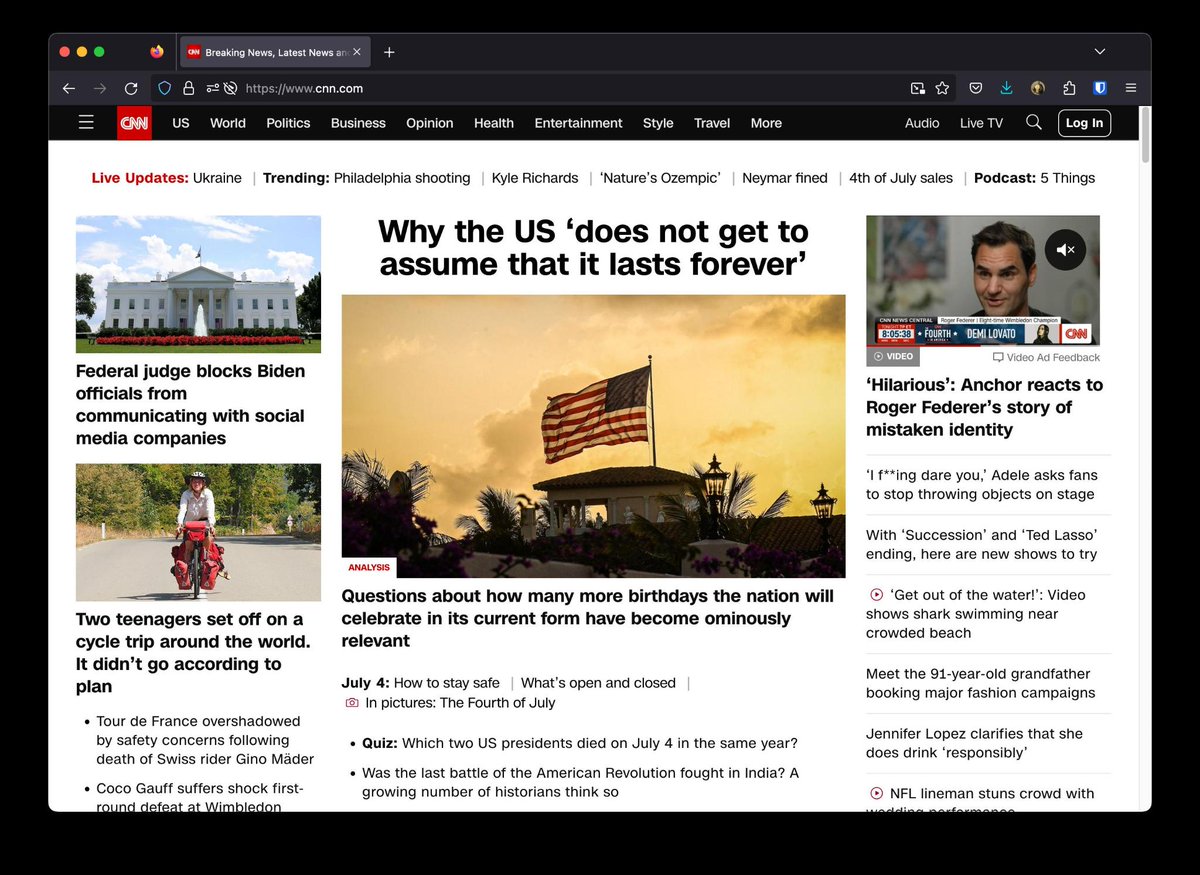Image resolution: width=1200 pixels, height=875 pixels.
Task: Open 'What's open and closed' link
Action: click(598, 683)
